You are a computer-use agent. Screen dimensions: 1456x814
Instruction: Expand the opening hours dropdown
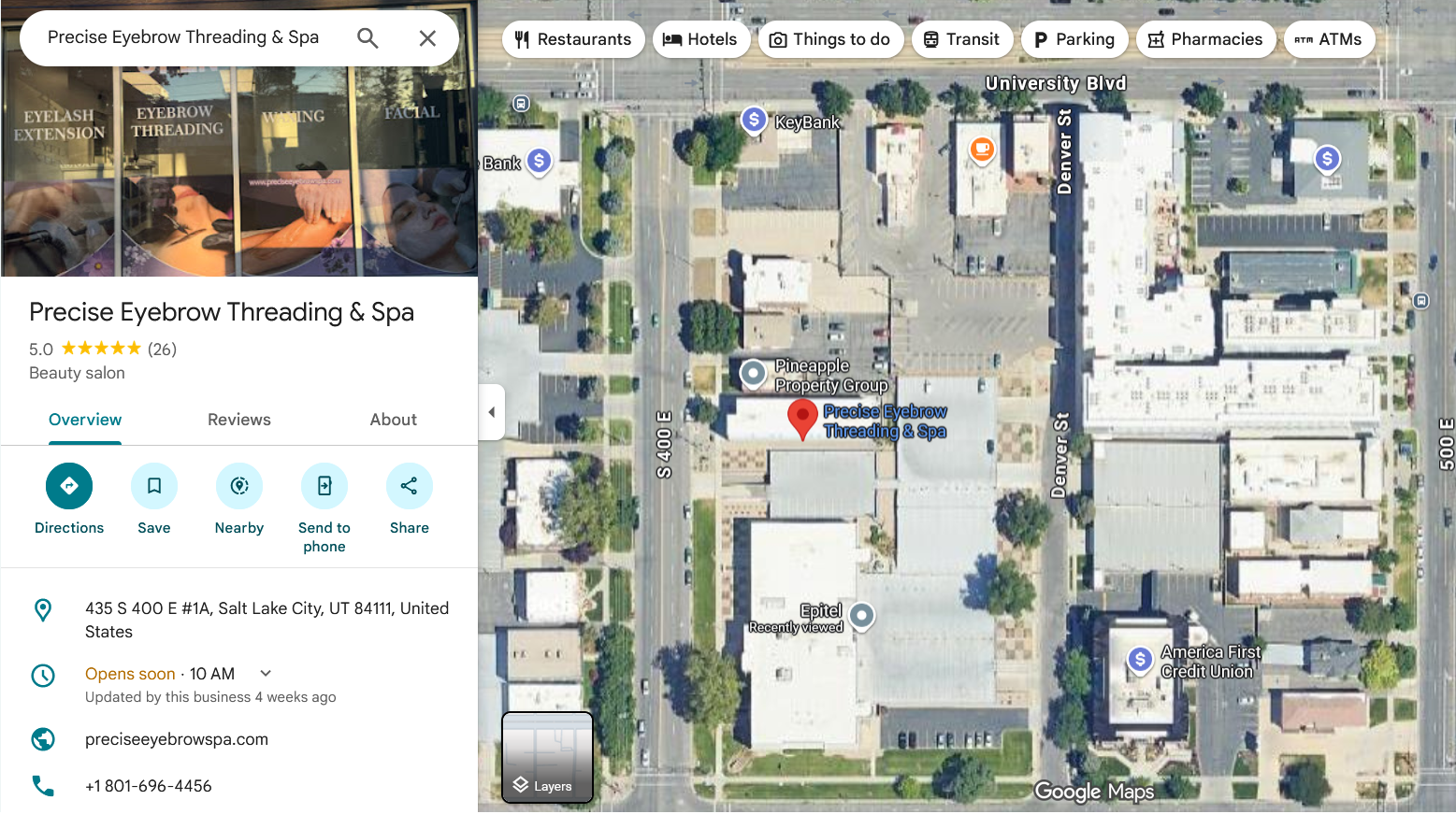click(266, 673)
